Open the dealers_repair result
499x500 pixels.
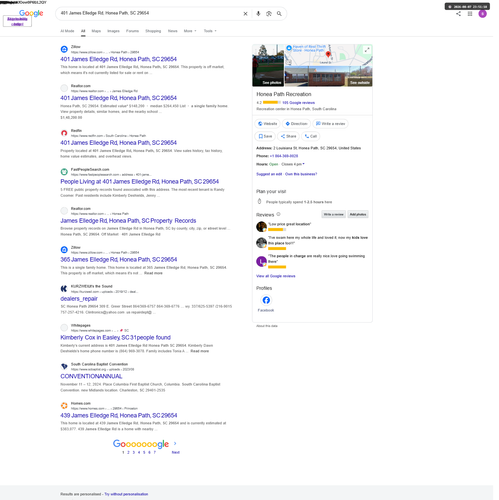pos(79,299)
